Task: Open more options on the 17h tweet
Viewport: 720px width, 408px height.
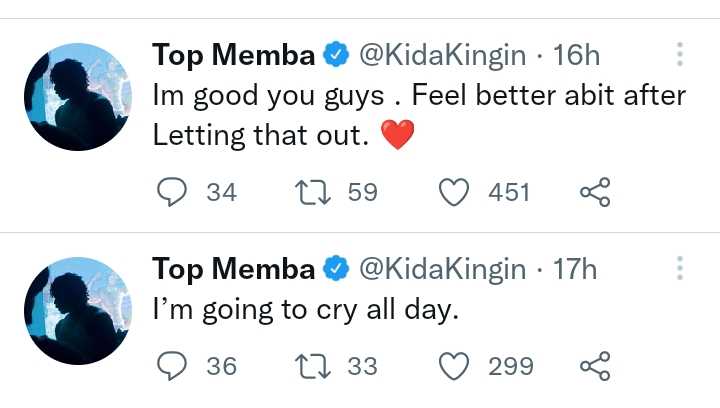Action: 680,268
